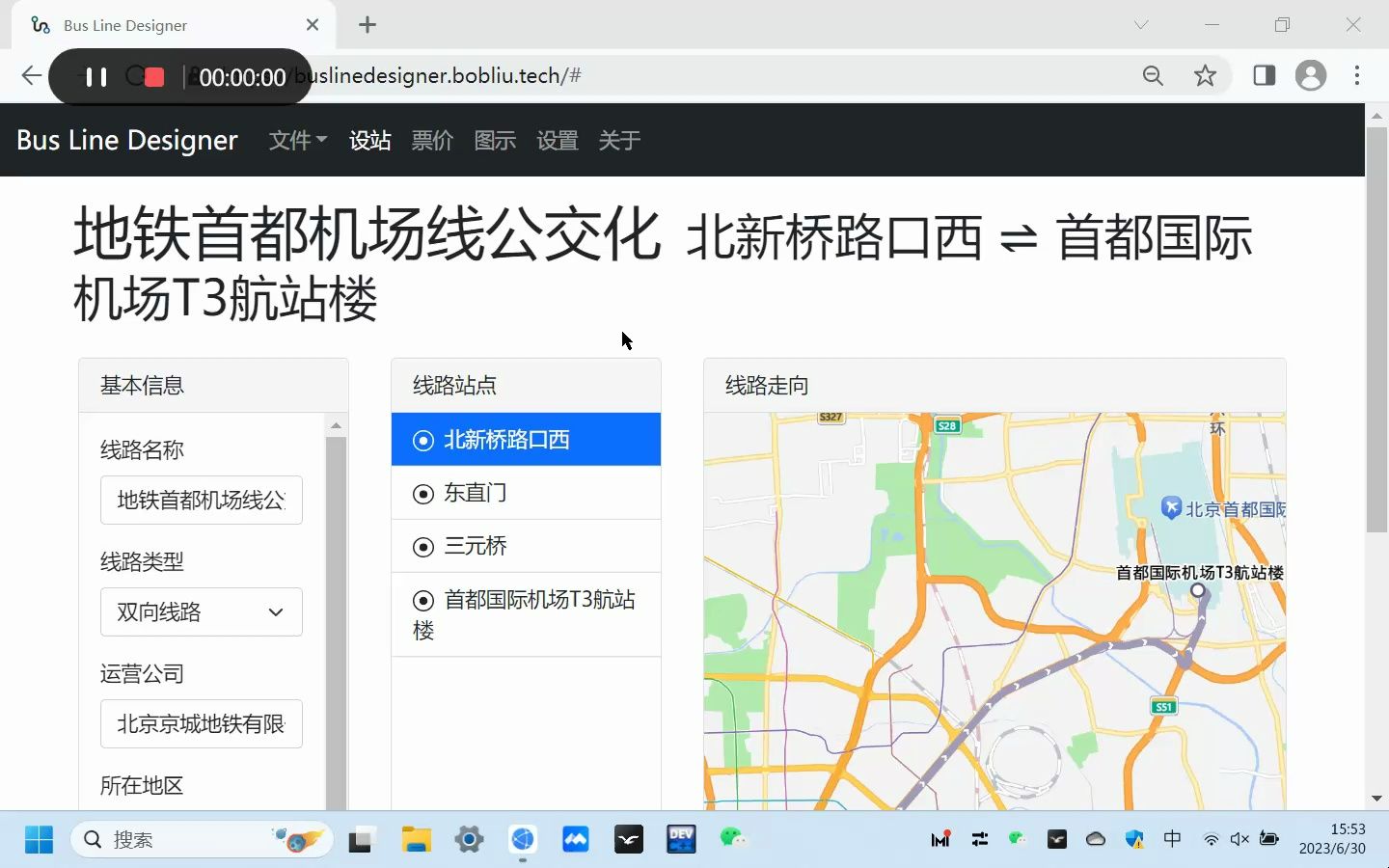The image size is (1389, 868).
Task: Open the cloud tray icon
Action: (1096, 839)
